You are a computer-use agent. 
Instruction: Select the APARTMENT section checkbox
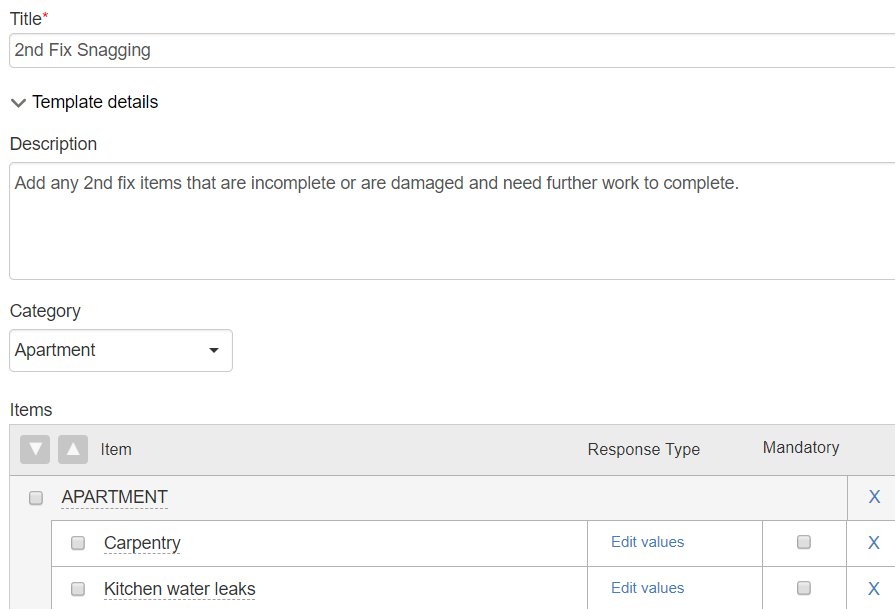[36, 498]
